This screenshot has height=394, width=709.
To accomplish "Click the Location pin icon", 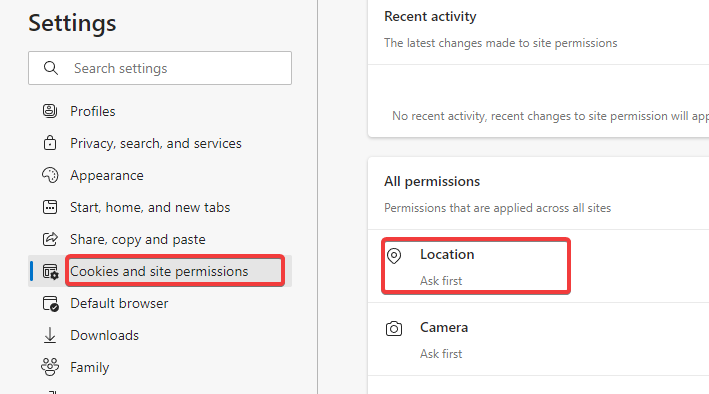I will click(x=394, y=256).
